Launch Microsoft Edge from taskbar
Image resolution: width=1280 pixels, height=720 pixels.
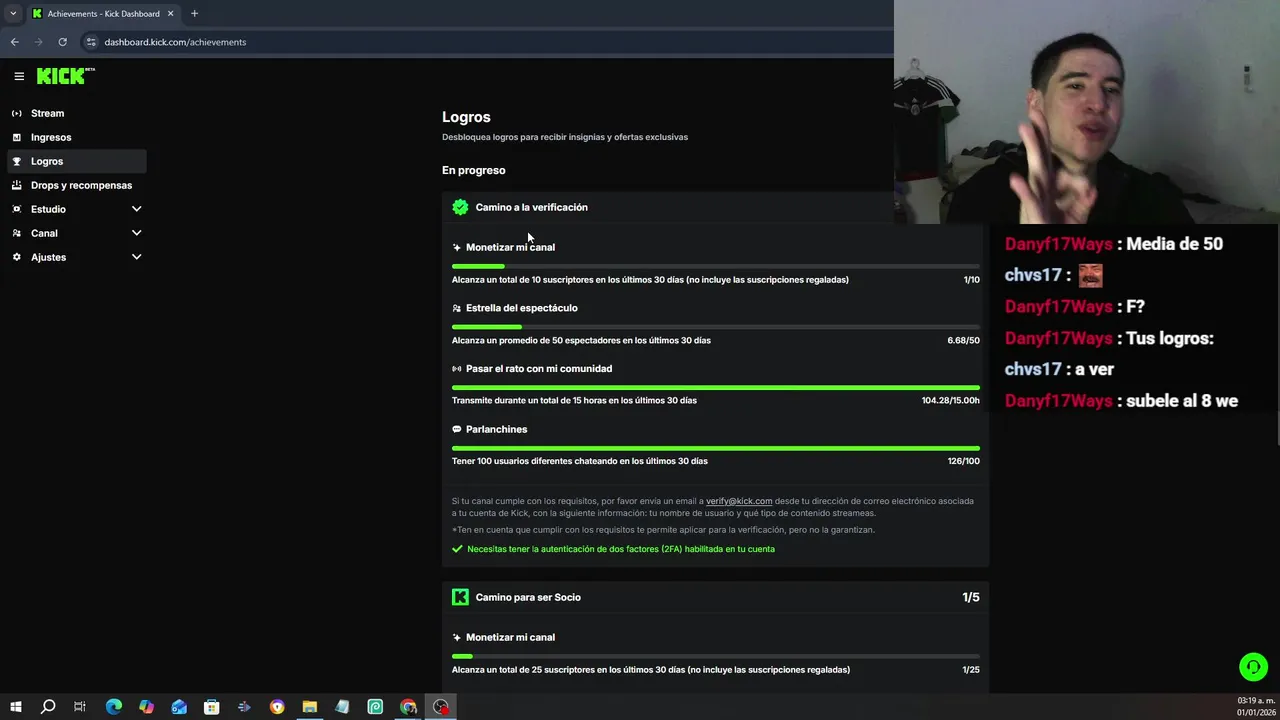point(113,707)
